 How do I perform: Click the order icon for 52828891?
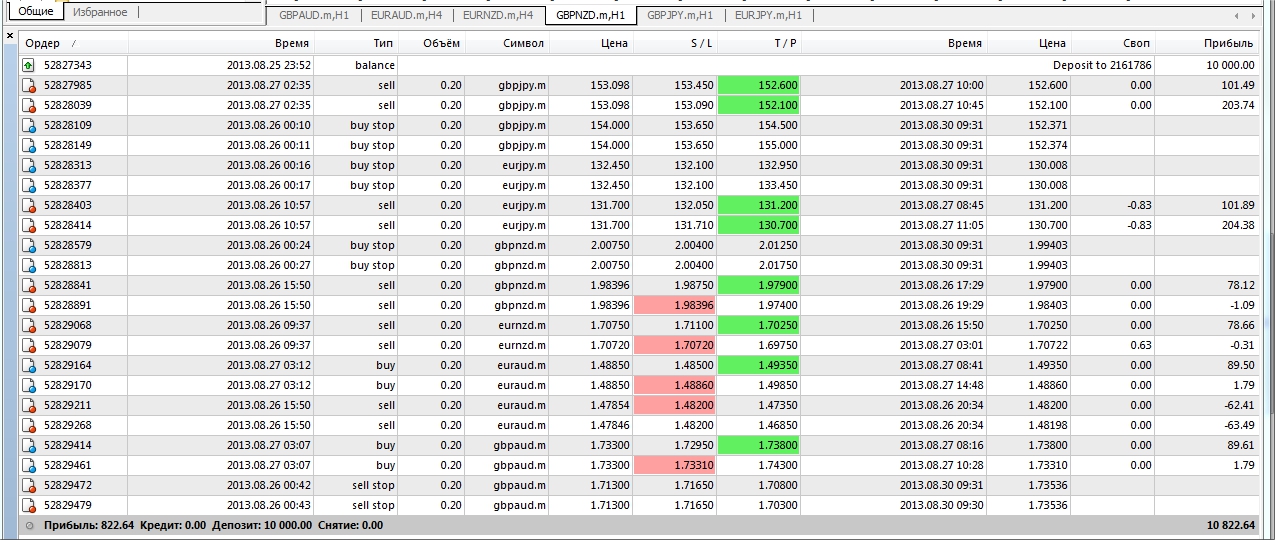(x=30, y=305)
